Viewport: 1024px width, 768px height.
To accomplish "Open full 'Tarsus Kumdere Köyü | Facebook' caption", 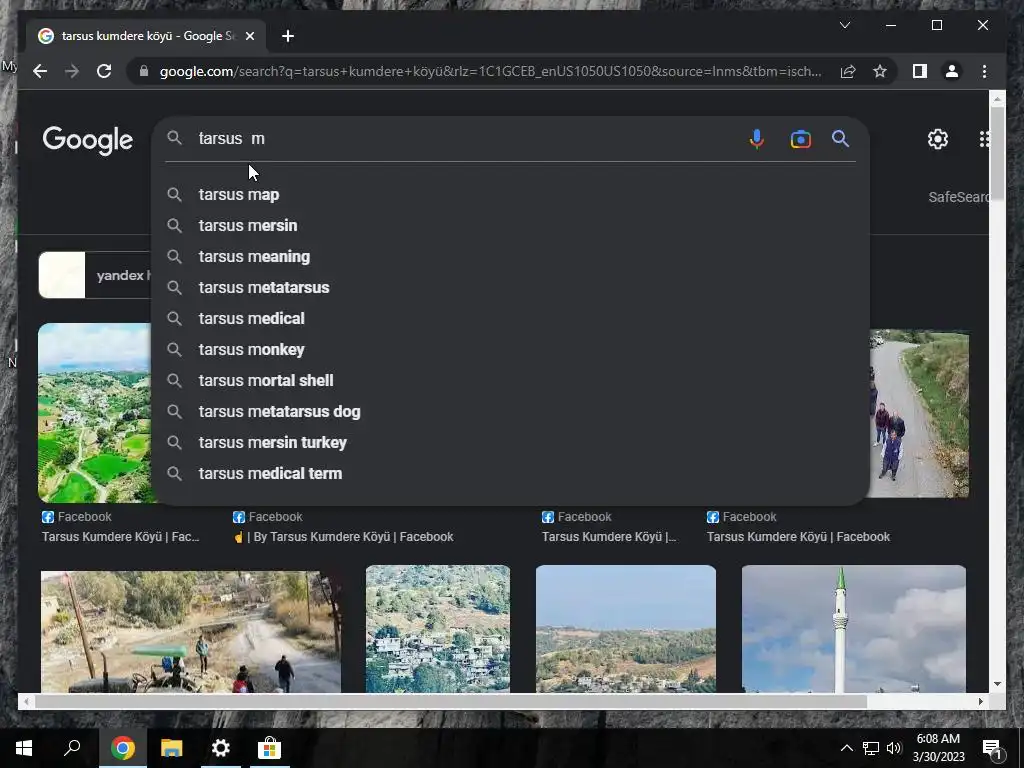I will tap(798, 537).
